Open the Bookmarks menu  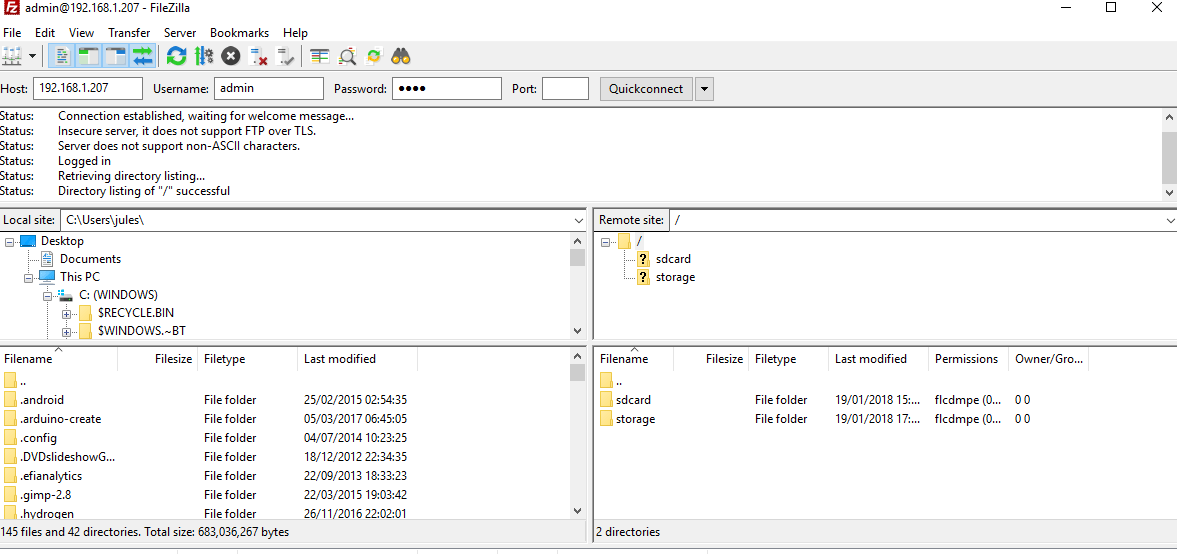239,33
